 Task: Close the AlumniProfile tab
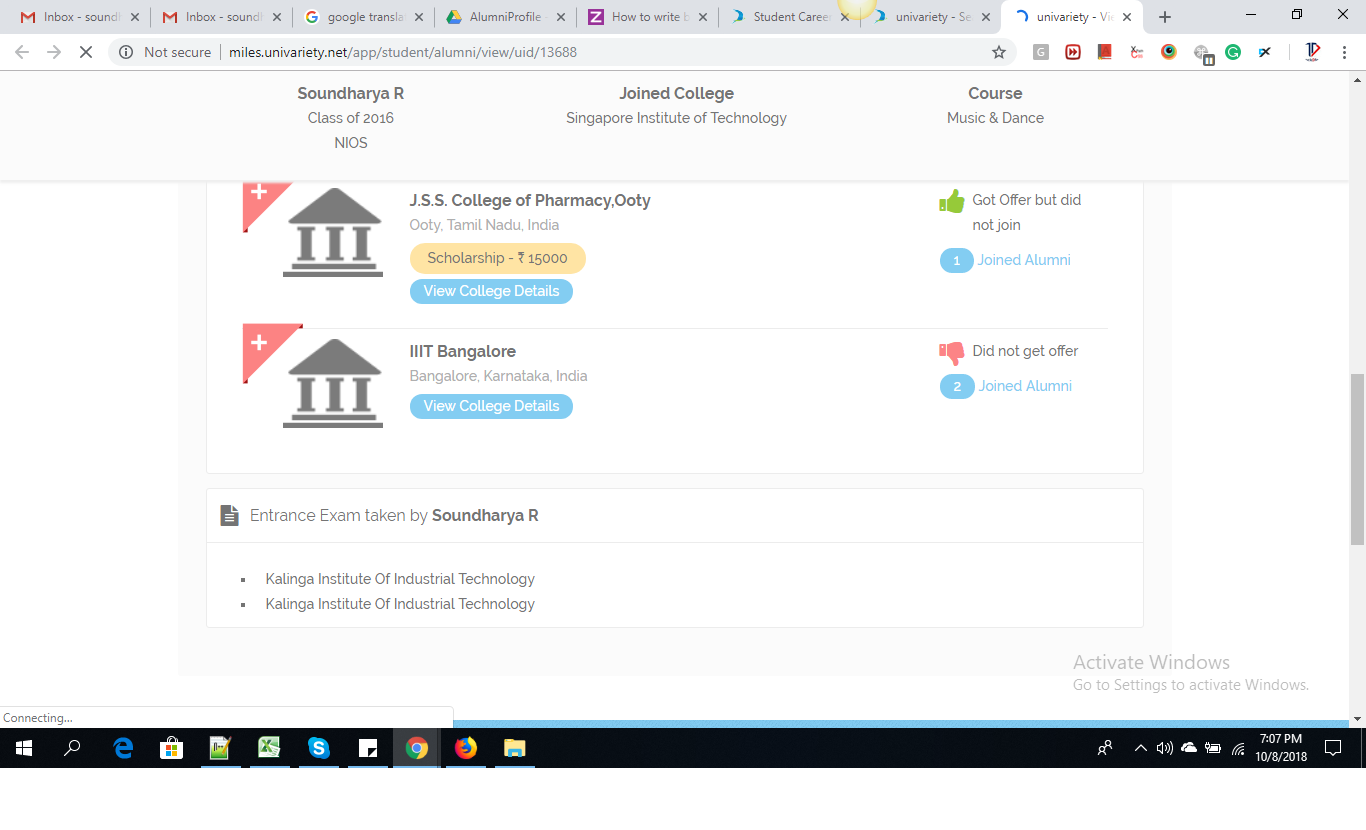coord(561,17)
